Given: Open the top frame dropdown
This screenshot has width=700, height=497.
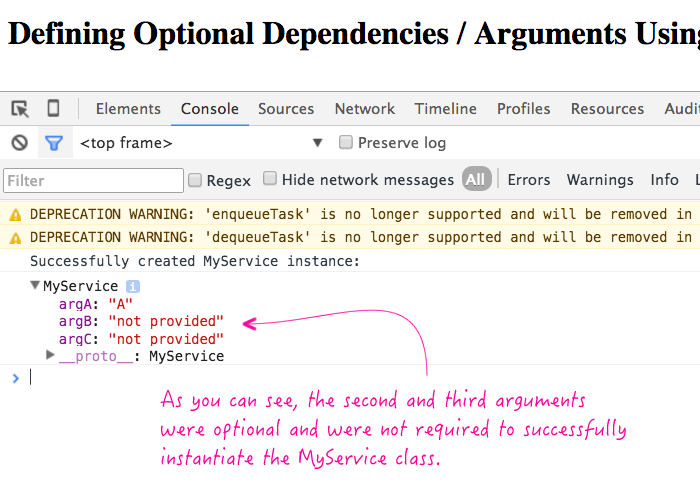Looking at the screenshot, I should [x=201, y=143].
